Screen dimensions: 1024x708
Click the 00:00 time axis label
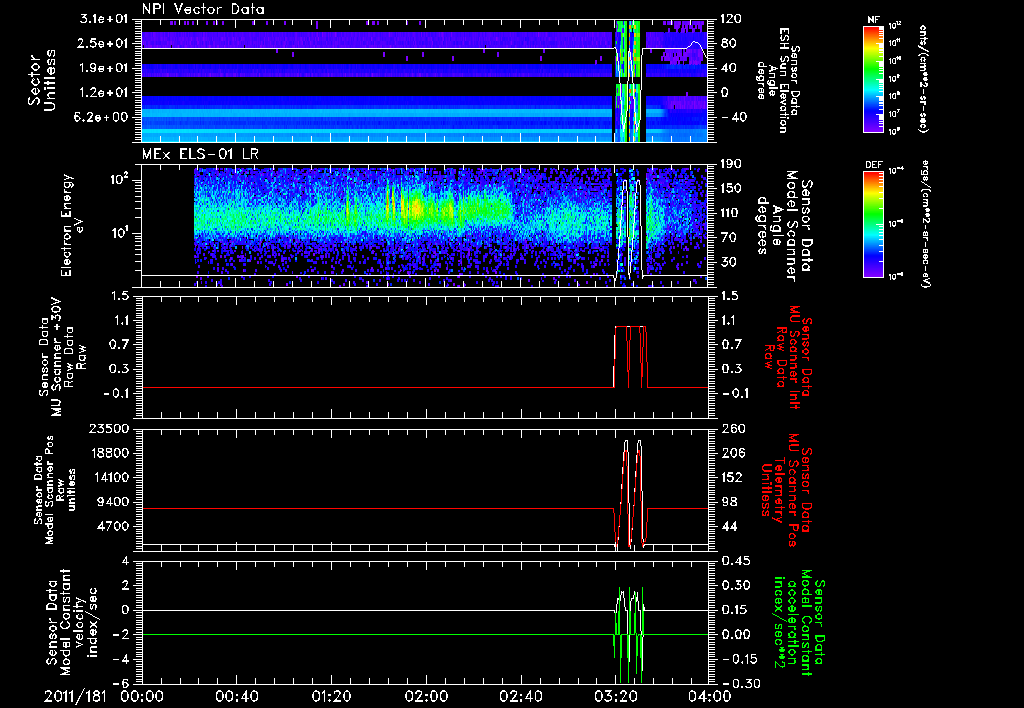coord(142,696)
